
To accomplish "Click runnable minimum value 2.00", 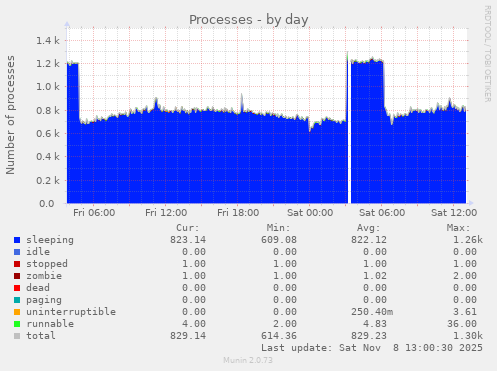I will tap(285, 324).
